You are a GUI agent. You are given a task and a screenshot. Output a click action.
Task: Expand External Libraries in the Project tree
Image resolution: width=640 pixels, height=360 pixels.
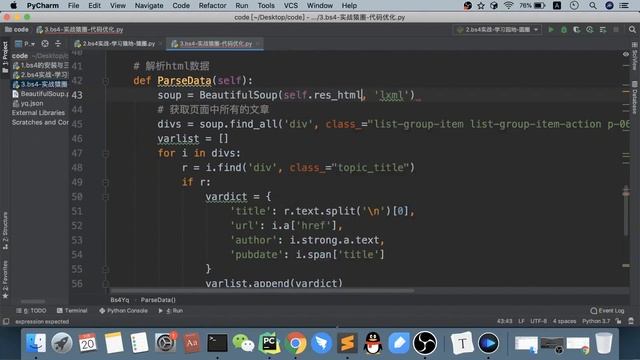38,113
